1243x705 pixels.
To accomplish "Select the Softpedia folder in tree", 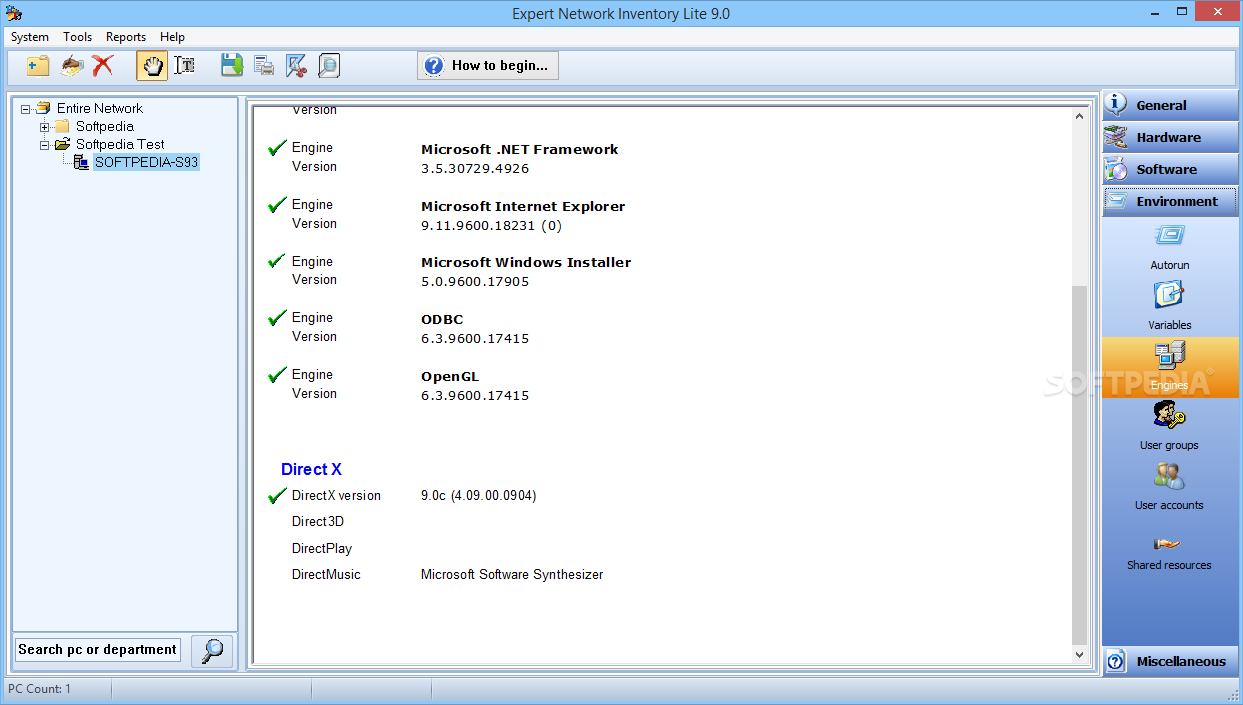I will tap(105, 127).
